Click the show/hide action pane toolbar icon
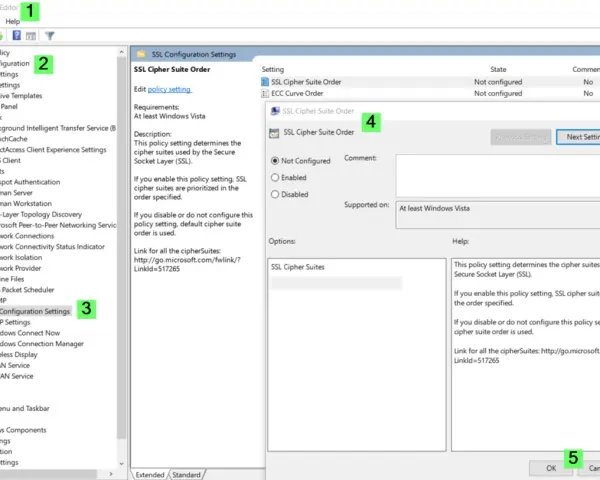The height and width of the screenshot is (480, 600). coord(31,36)
